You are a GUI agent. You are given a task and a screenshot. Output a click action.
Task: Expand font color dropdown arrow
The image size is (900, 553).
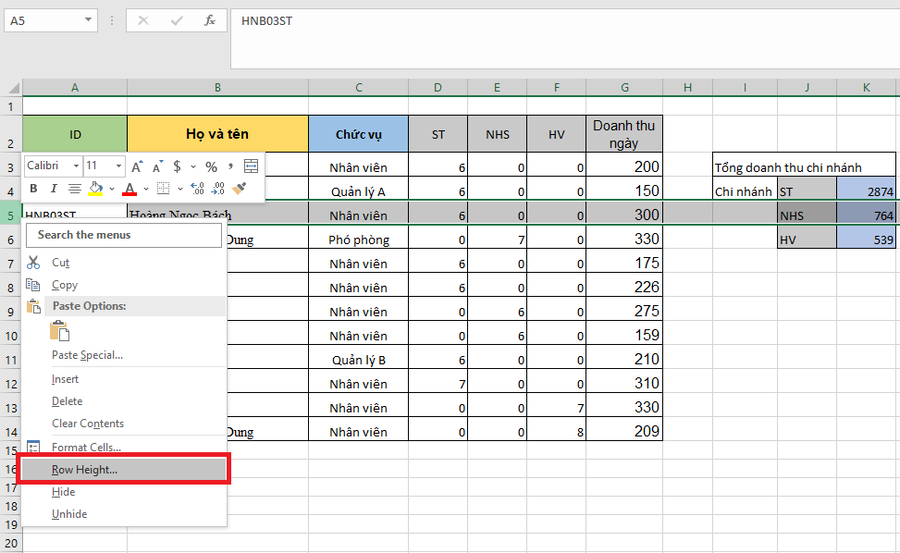coord(146,189)
